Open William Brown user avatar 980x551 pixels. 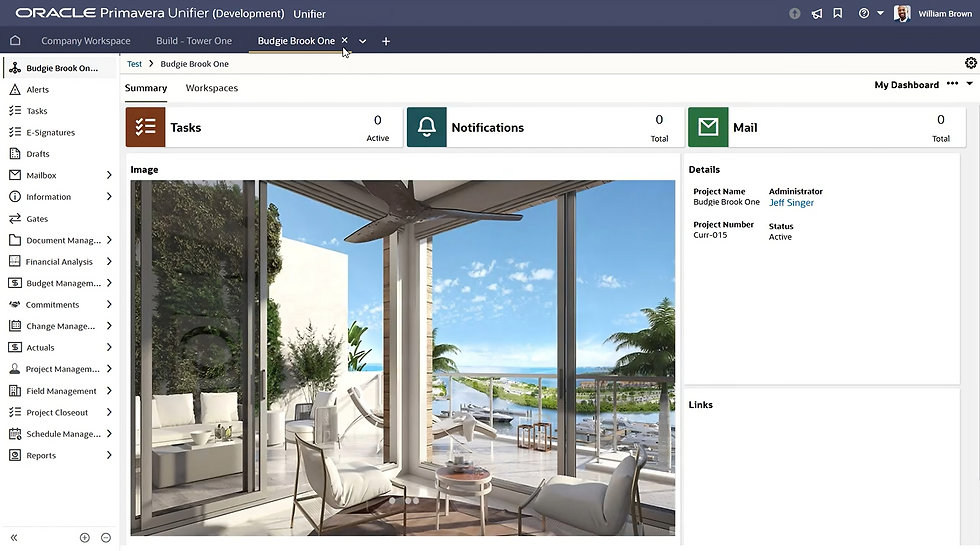click(x=902, y=13)
